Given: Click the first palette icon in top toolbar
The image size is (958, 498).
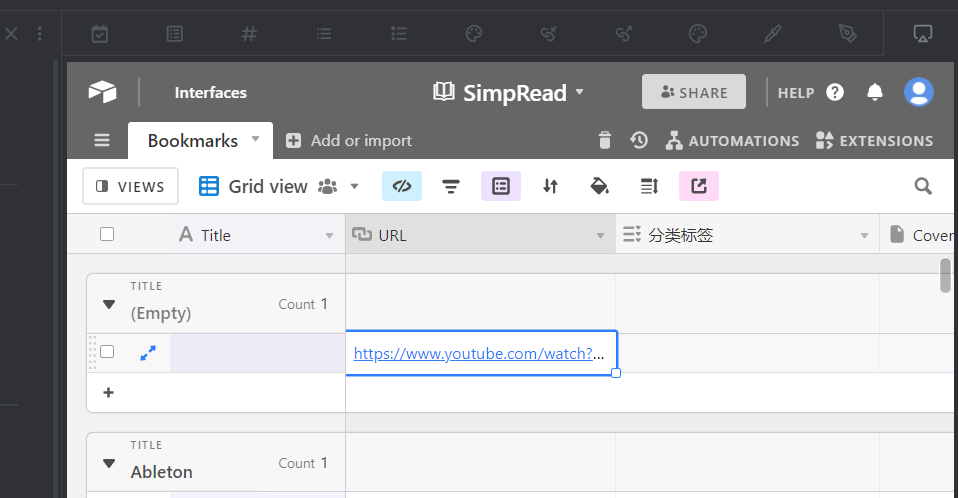Looking at the screenshot, I should [x=474, y=34].
